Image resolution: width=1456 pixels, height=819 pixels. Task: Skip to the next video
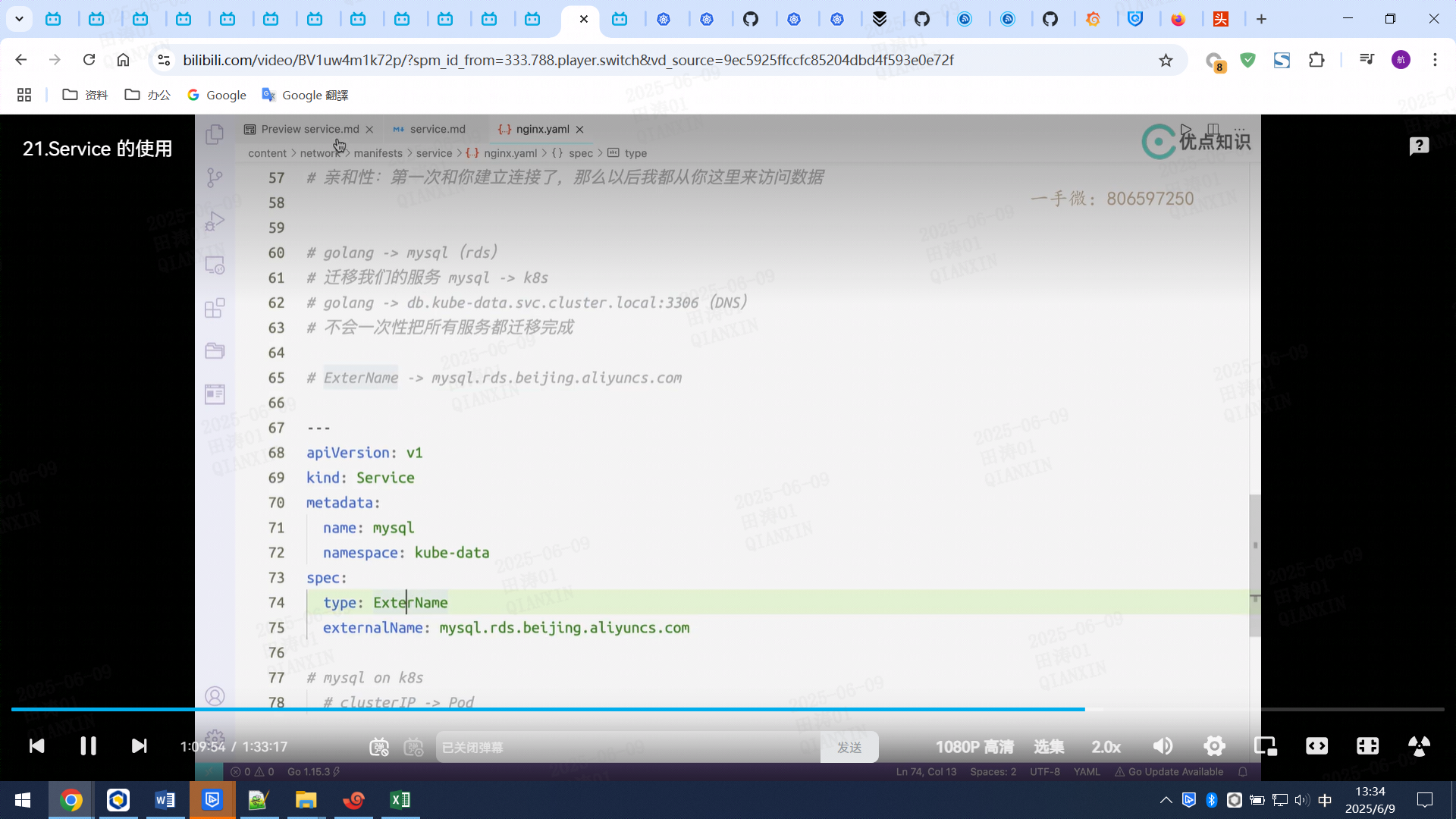pos(139,746)
